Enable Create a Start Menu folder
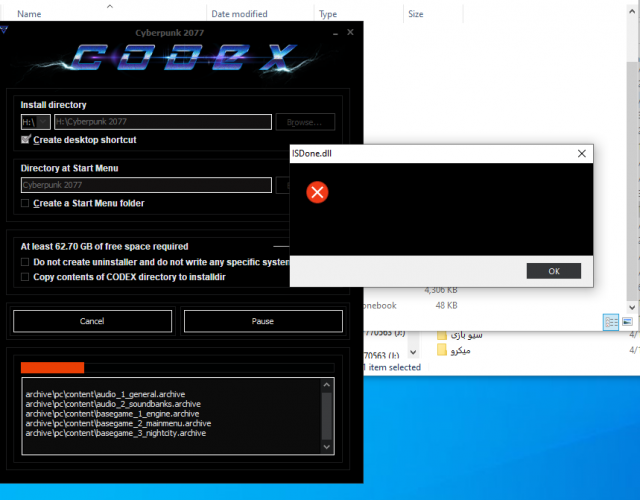640x500 pixels. [x=26, y=204]
